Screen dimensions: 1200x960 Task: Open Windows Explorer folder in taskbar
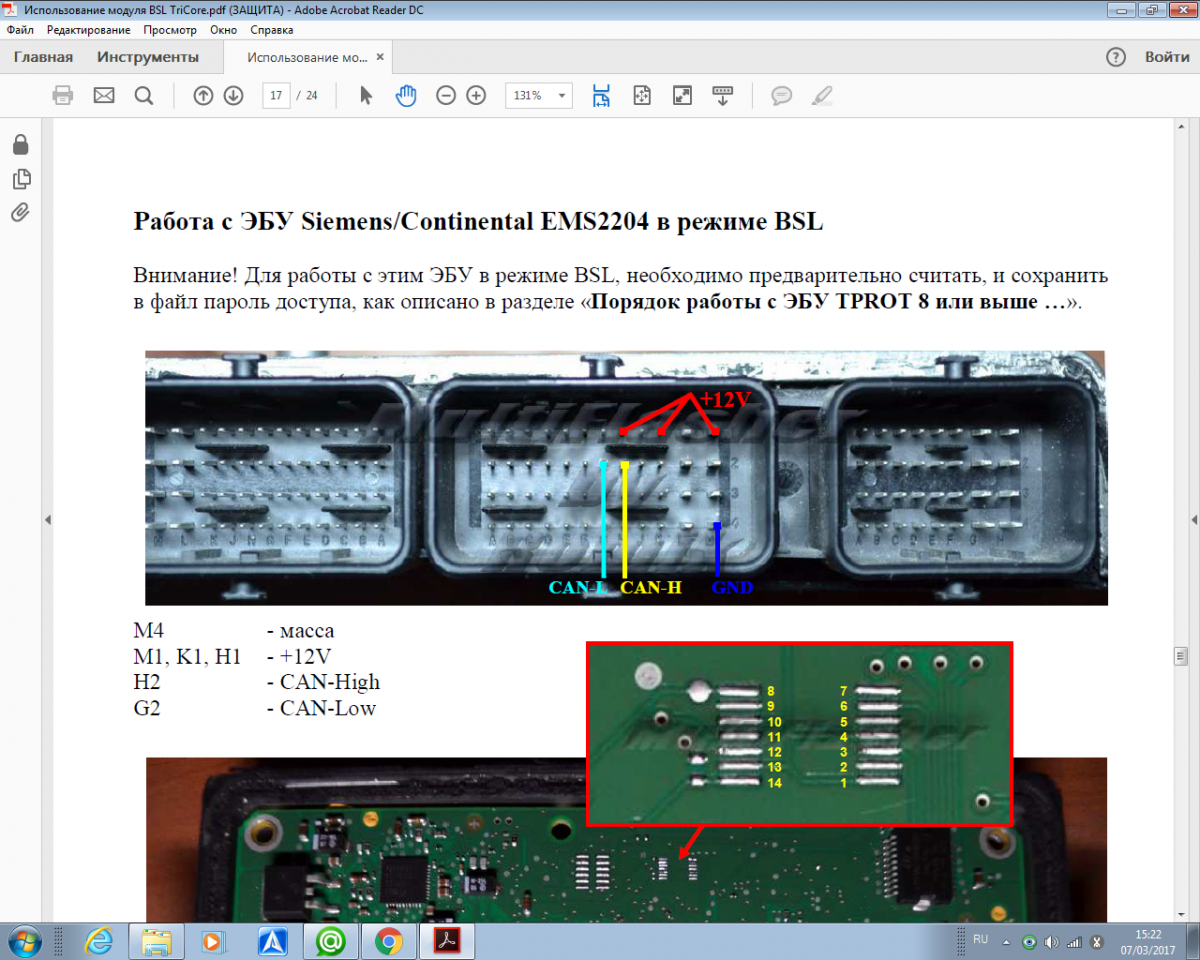(156, 941)
